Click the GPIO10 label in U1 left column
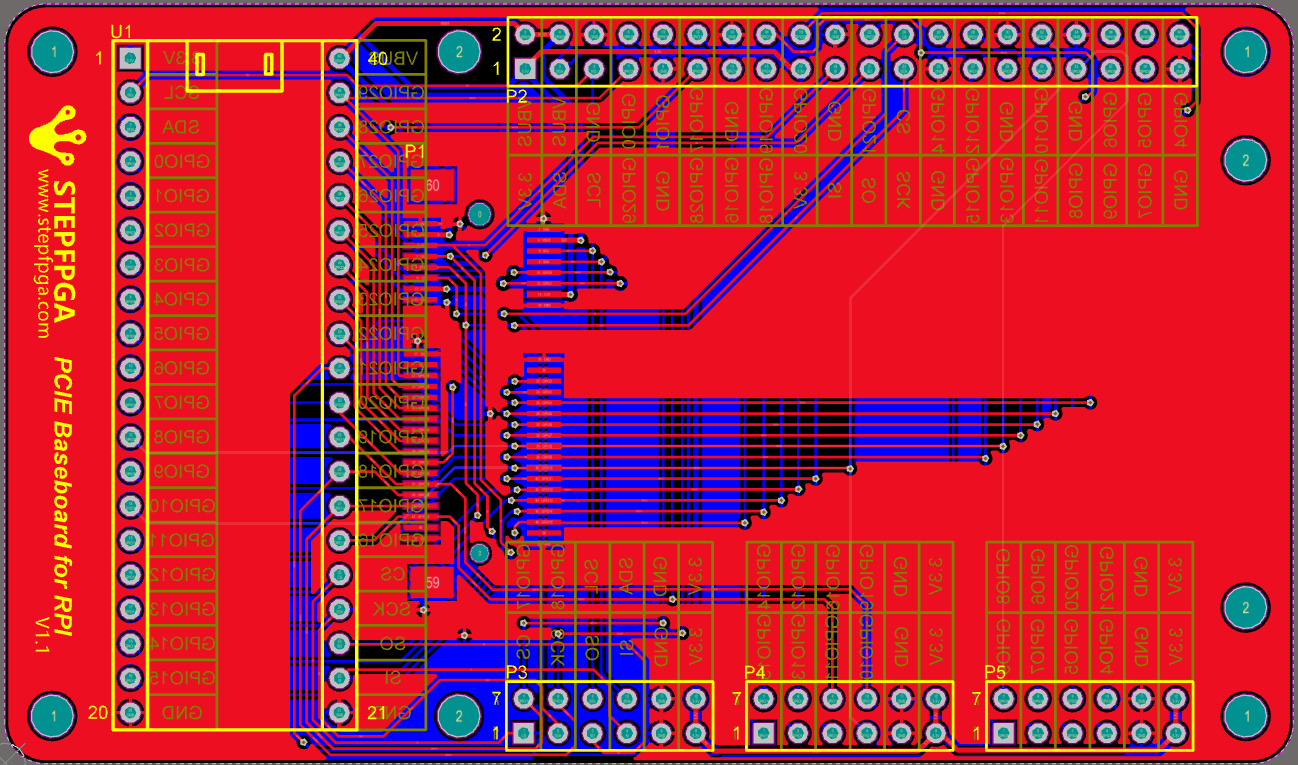This screenshot has width=1298, height=765. pyautogui.click(x=181, y=505)
